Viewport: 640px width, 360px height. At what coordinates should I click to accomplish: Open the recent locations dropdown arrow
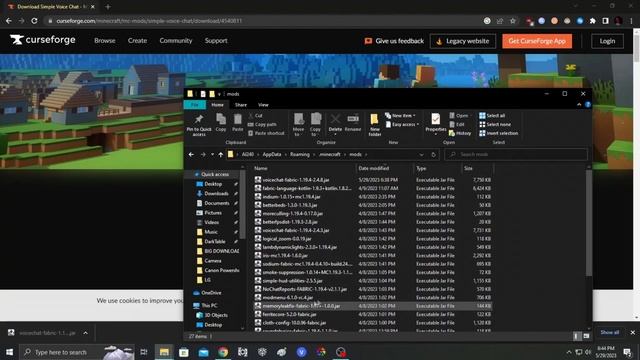(212, 155)
